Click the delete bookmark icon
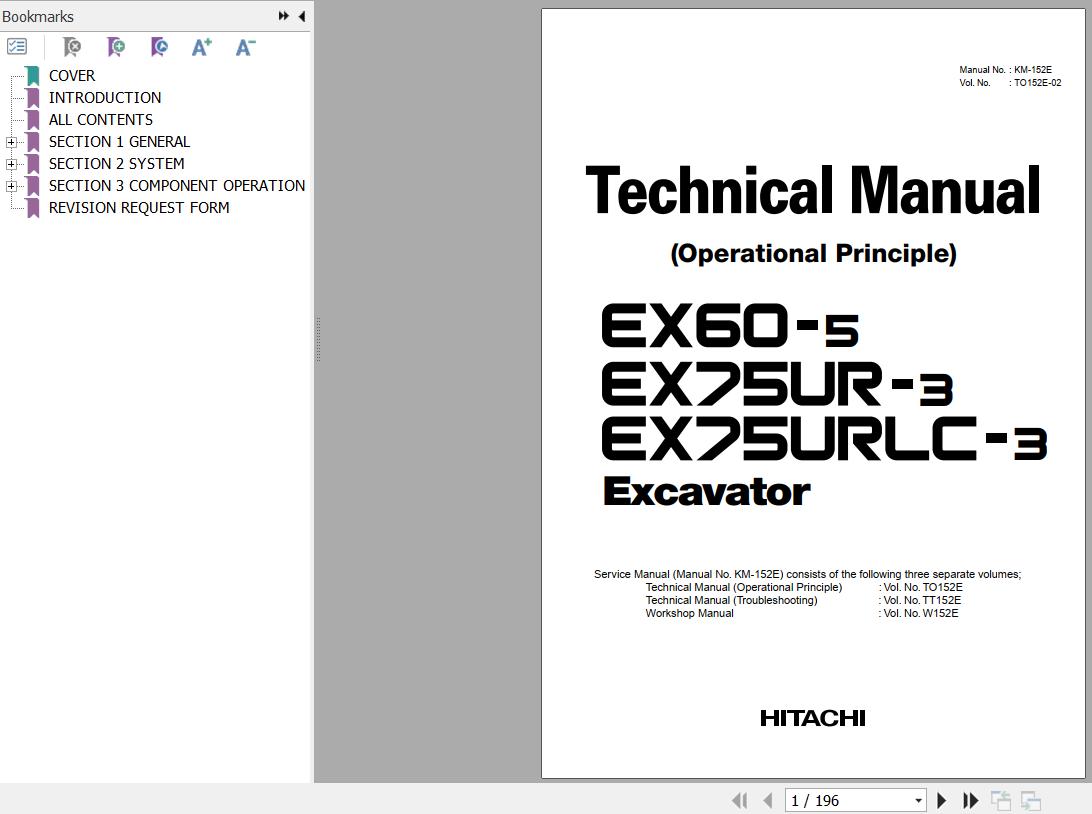The image size is (1092, 814). coord(72,47)
